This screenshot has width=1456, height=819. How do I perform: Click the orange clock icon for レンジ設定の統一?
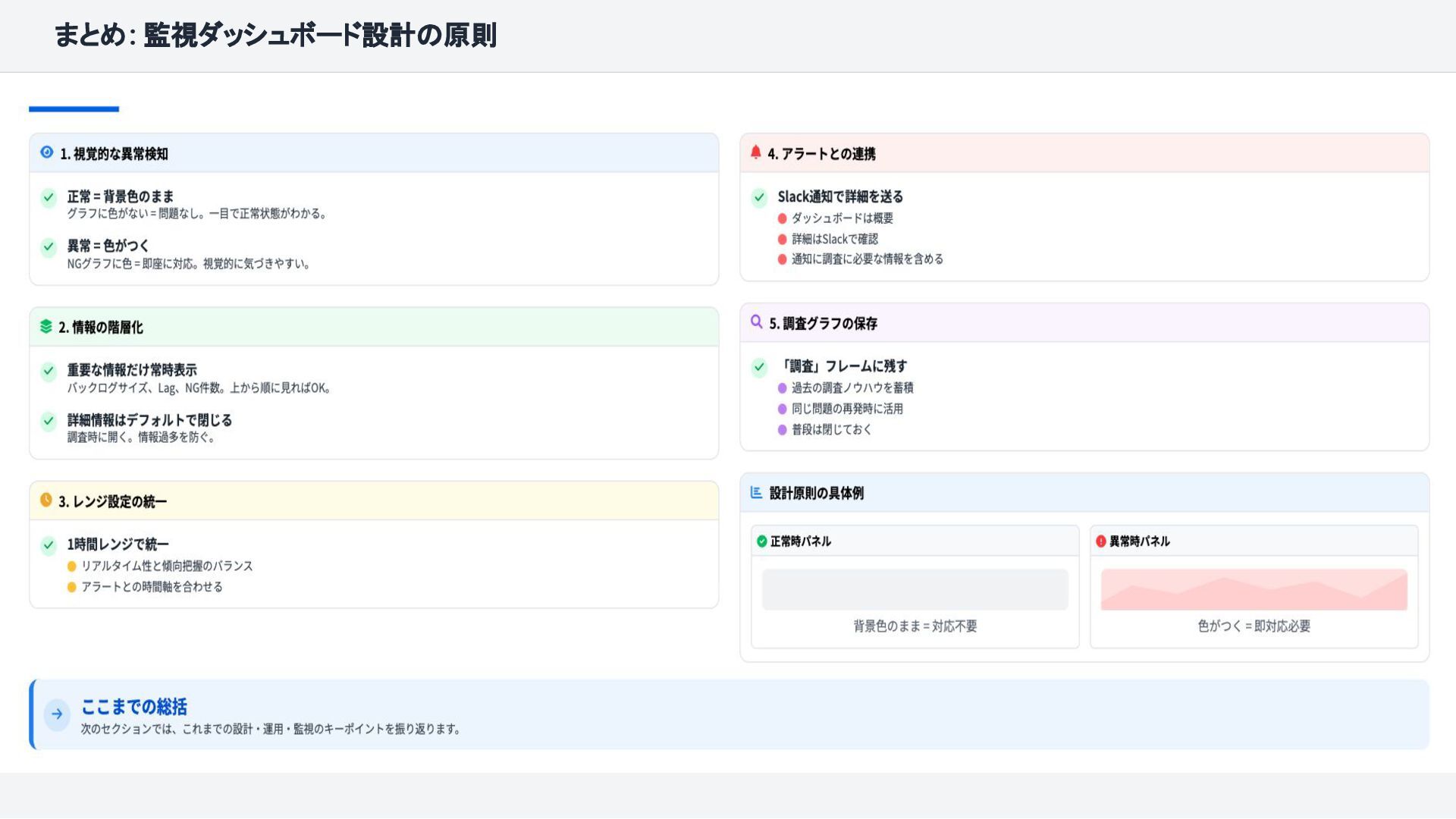click(x=46, y=500)
